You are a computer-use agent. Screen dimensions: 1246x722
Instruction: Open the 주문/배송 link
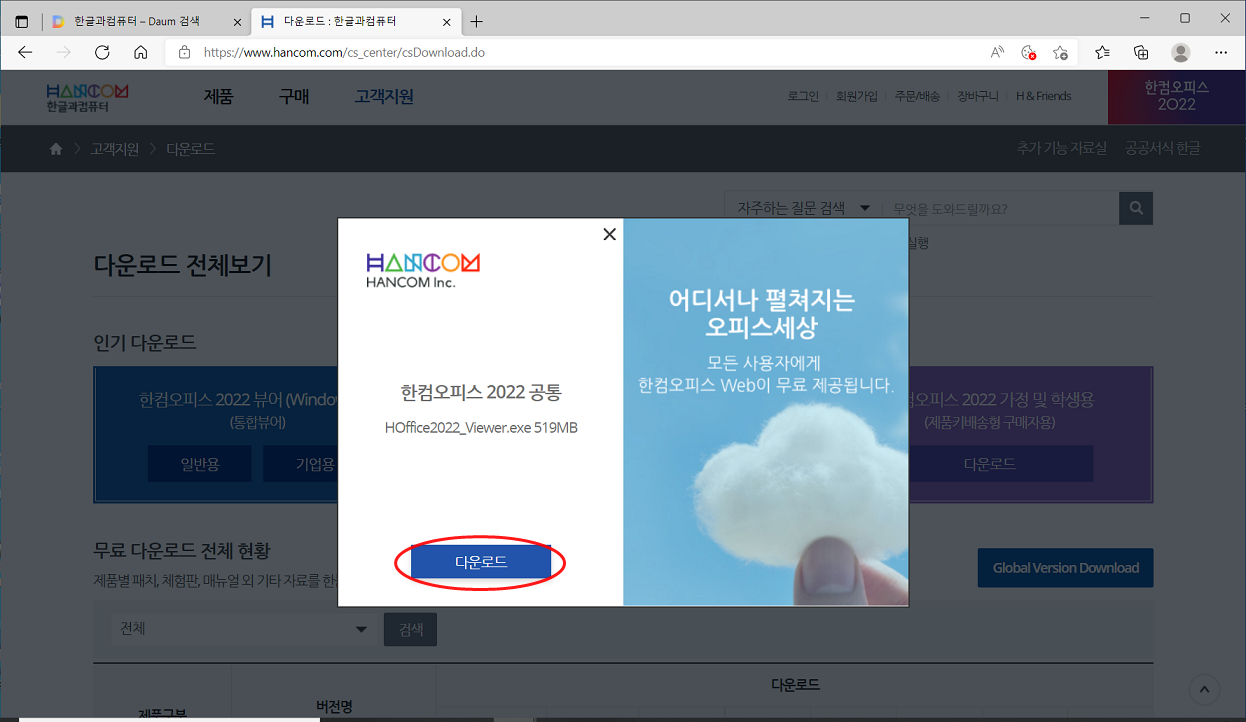point(917,96)
